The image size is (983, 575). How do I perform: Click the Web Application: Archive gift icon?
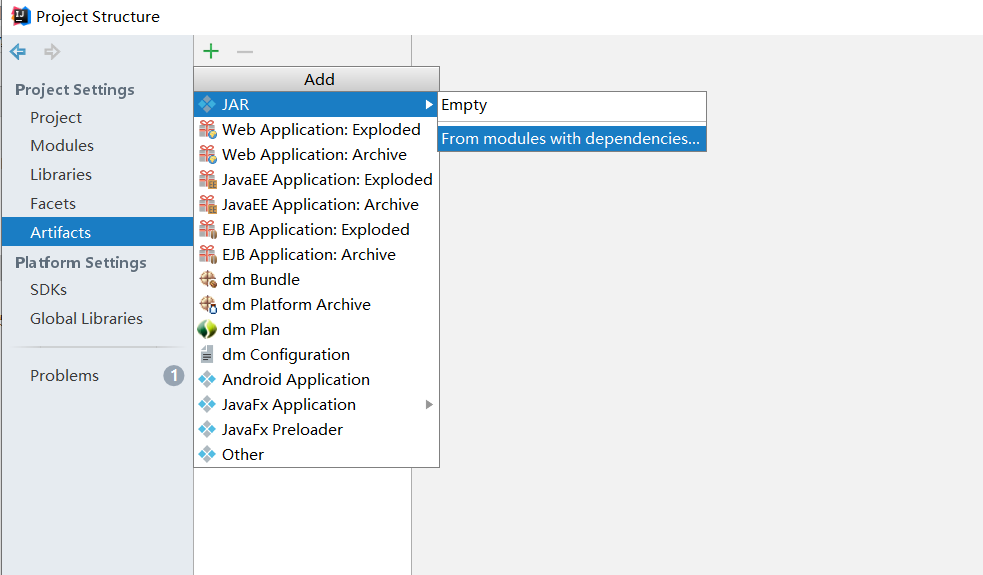point(208,154)
